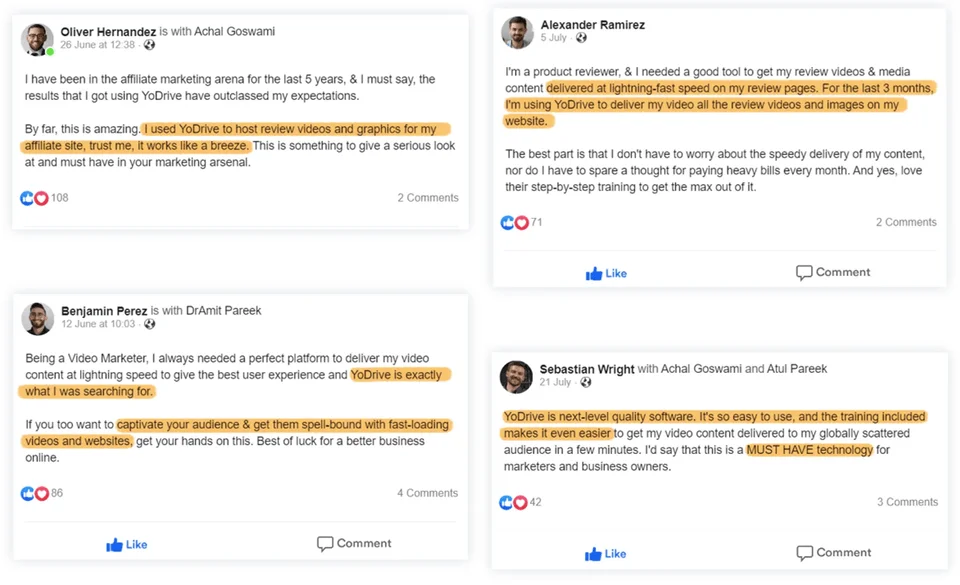This screenshot has width=960, height=585.
Task: View the 4 Comments on Benjamin's post
Action: (427, 493)
